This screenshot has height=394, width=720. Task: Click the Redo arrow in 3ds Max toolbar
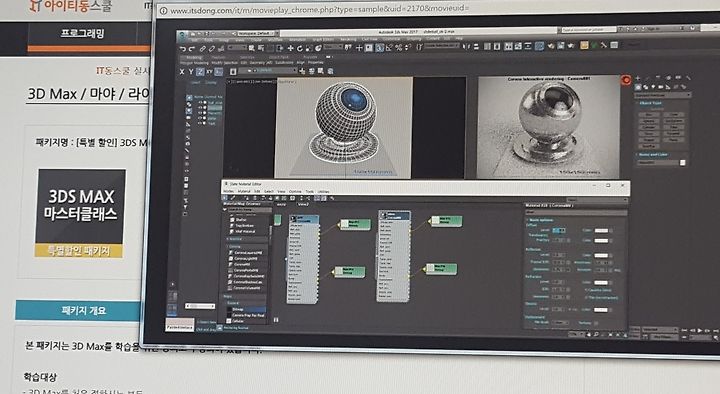pos(192,49)
